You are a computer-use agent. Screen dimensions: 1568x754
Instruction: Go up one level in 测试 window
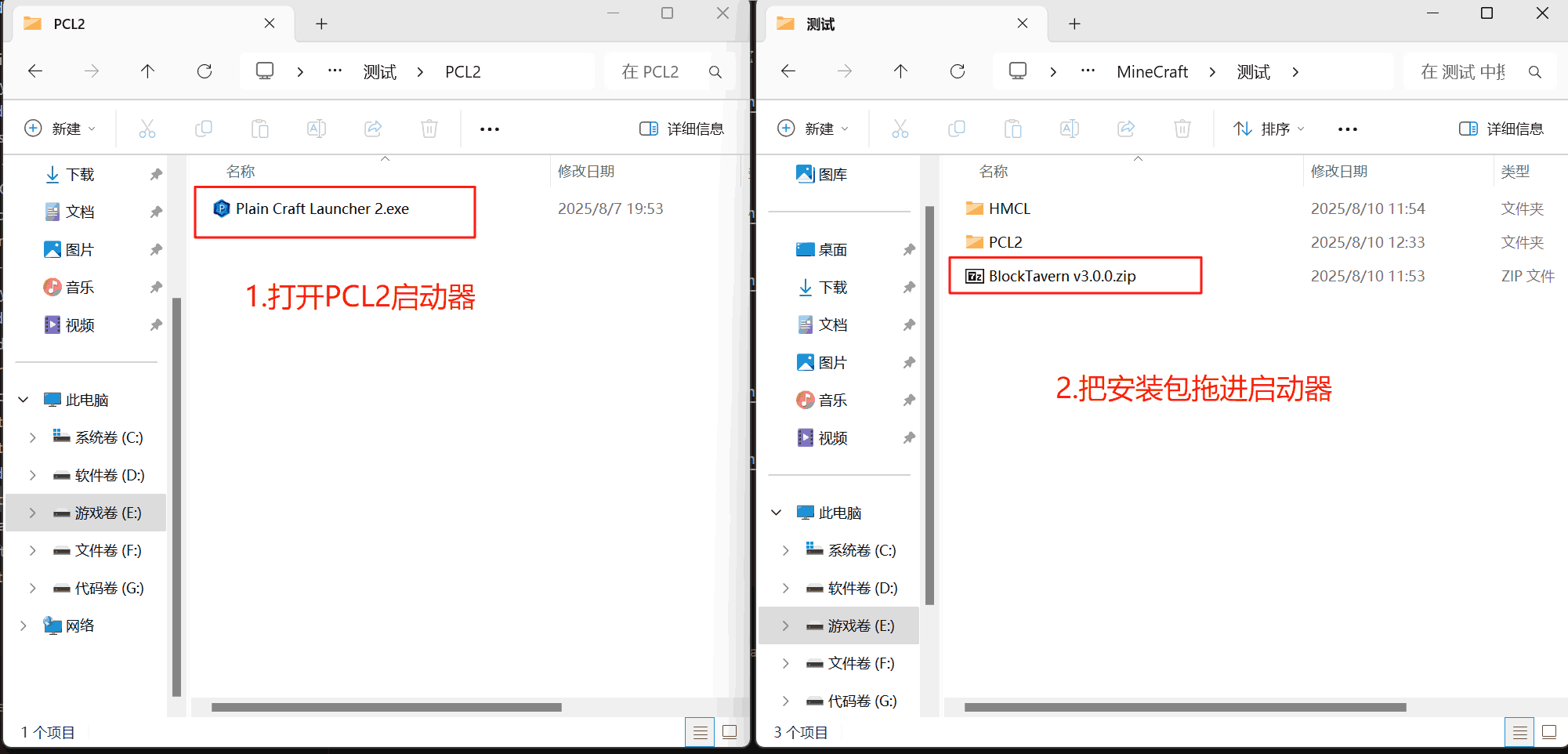900,71
